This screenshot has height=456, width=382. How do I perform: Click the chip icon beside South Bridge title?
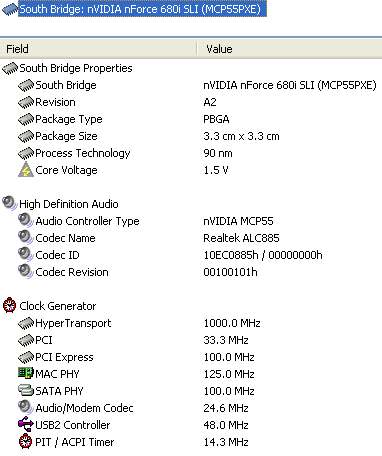10,9
